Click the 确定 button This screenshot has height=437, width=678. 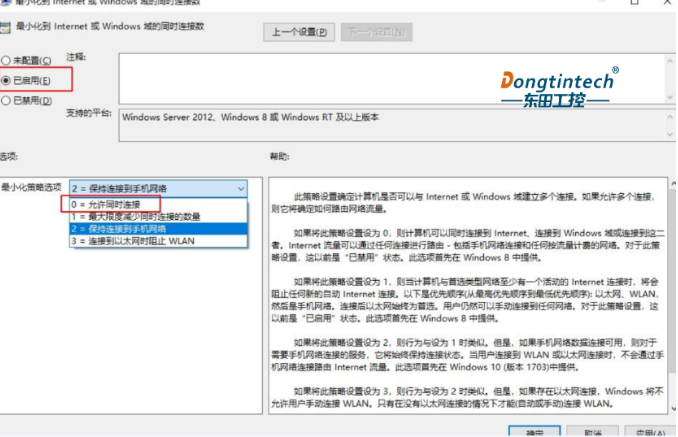tap(534, 431)
